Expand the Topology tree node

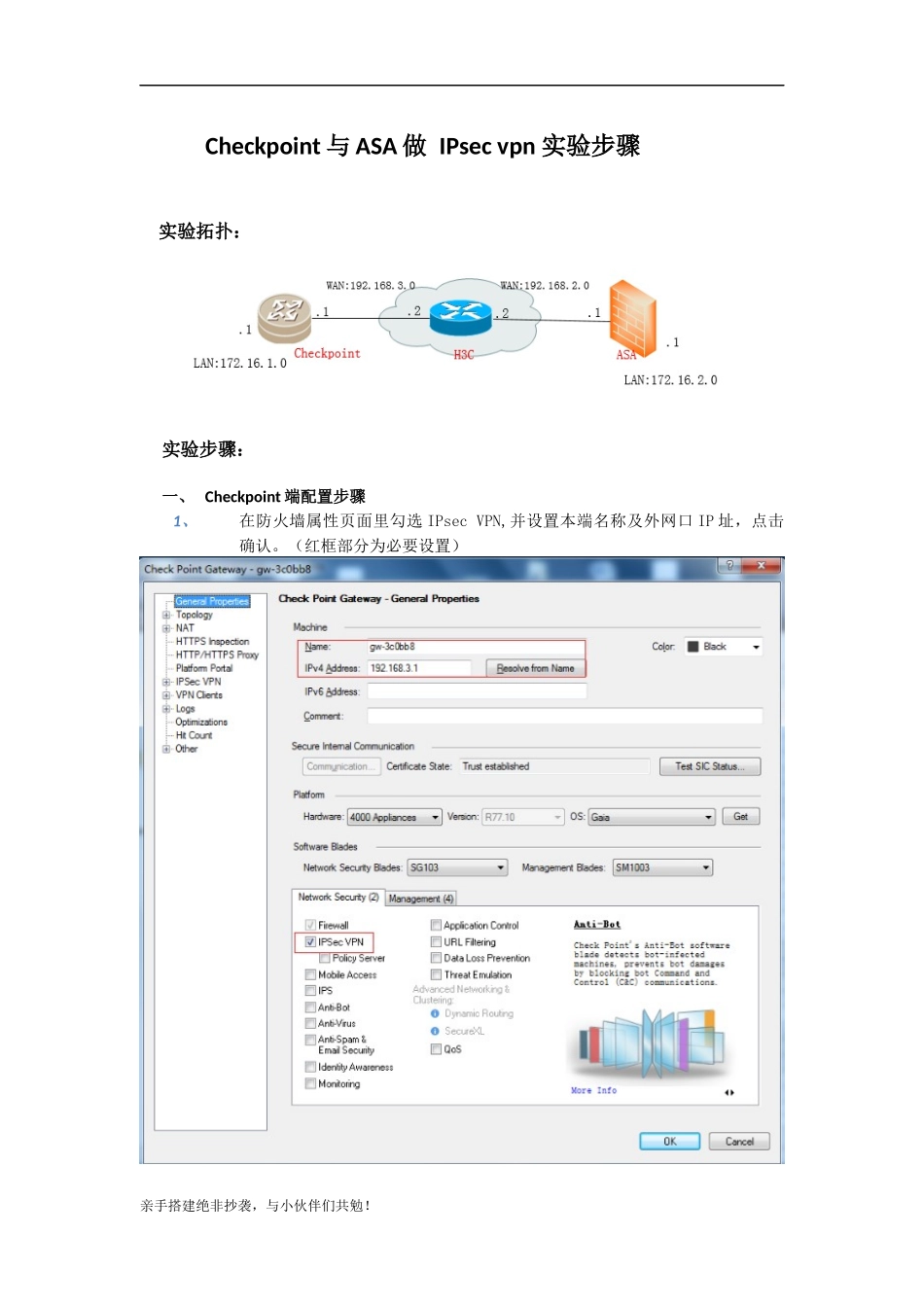click(166, 615)
